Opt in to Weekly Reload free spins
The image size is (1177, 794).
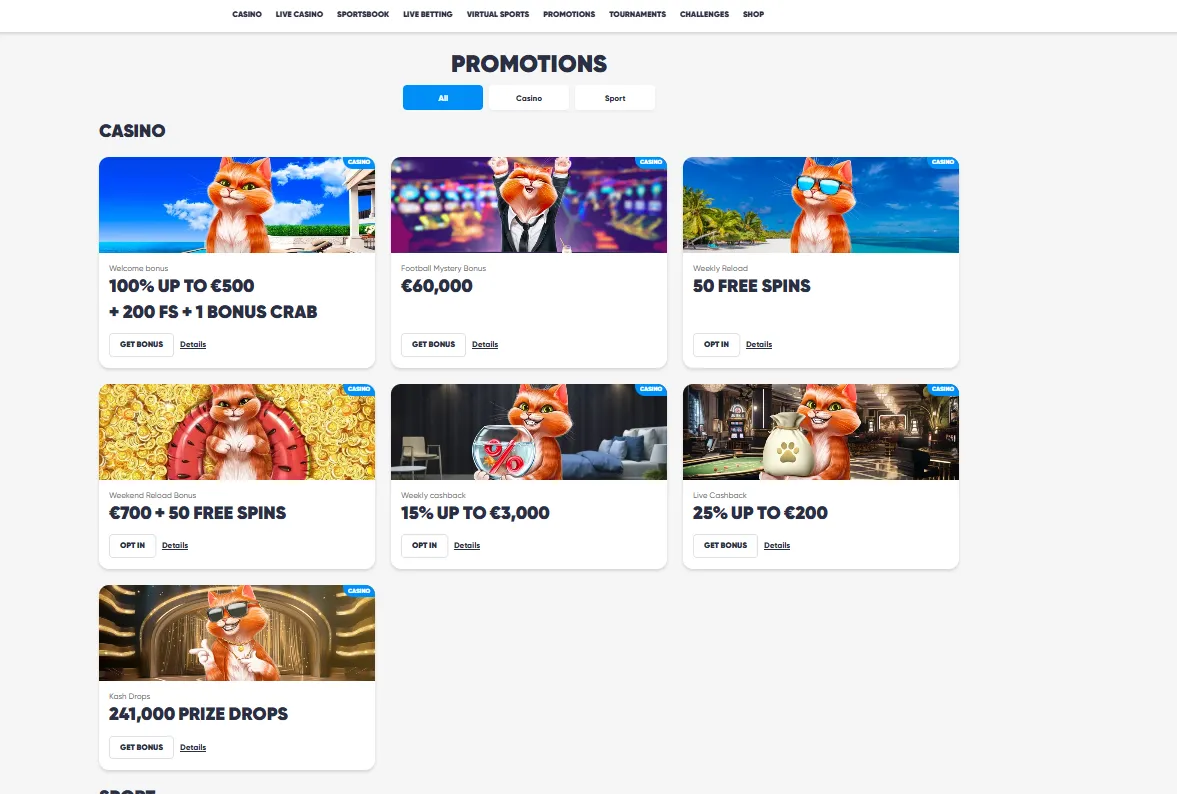click(x=716, y=344)
